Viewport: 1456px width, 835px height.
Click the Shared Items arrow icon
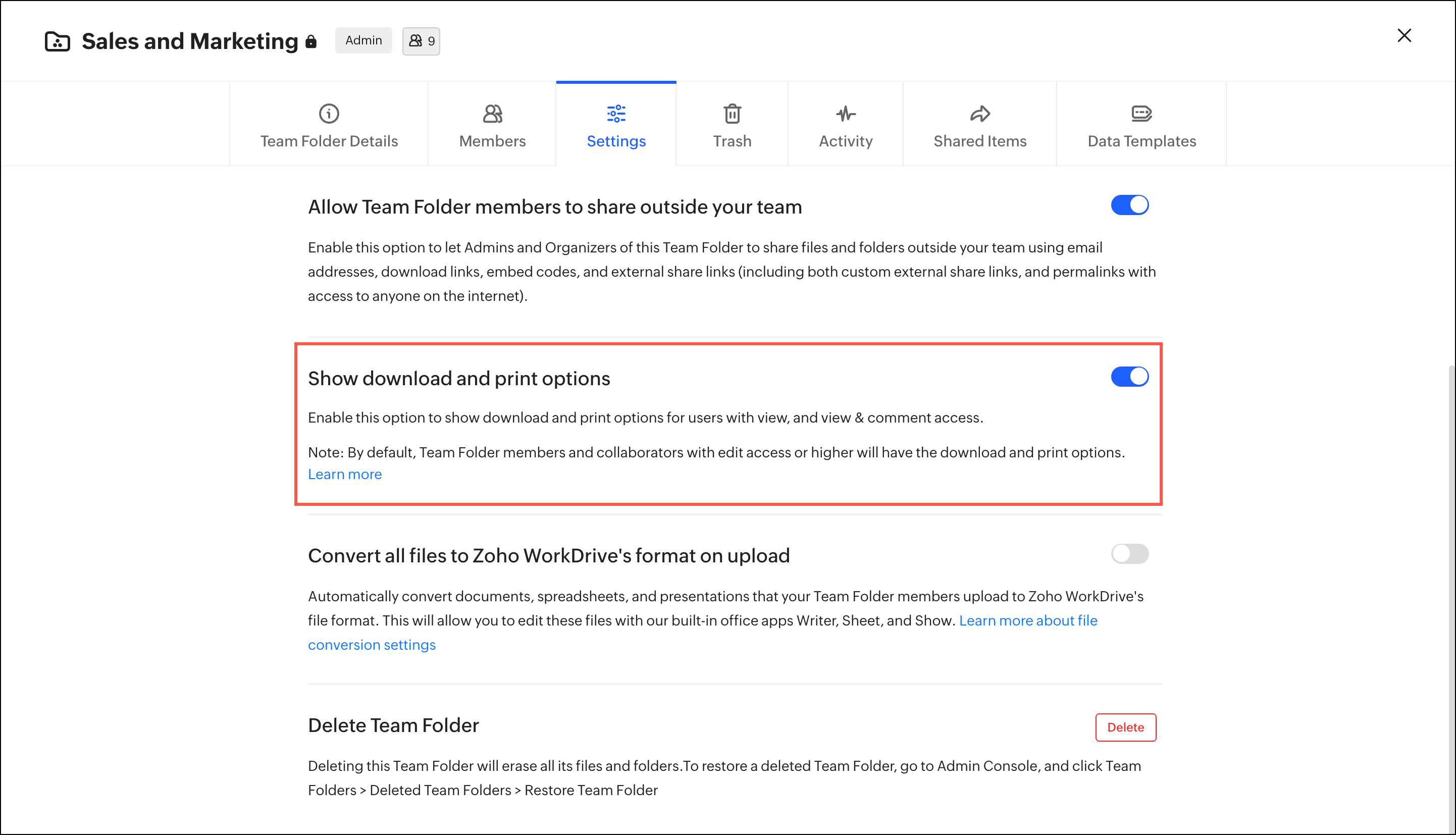click(x=979, y=114)
